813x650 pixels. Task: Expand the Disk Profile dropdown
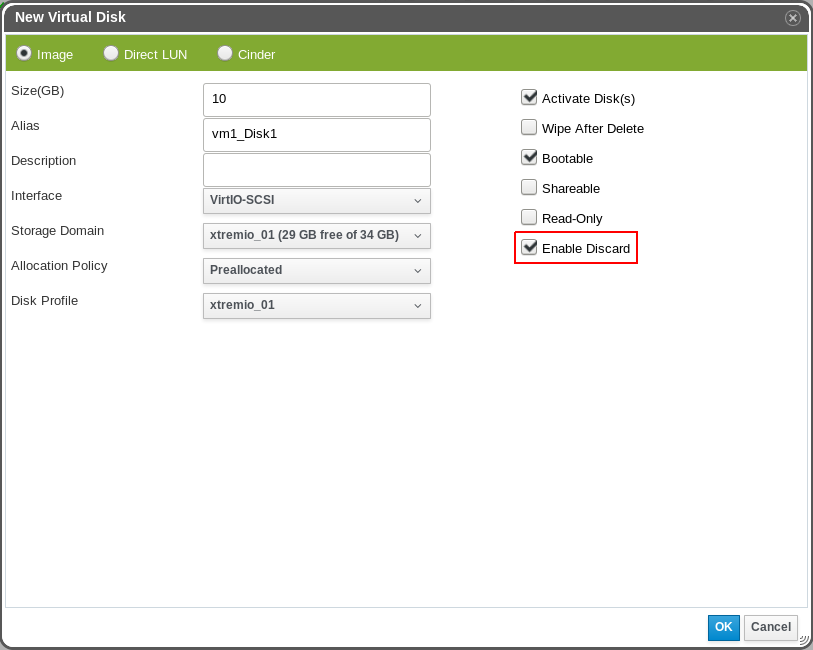pos(316,306)
